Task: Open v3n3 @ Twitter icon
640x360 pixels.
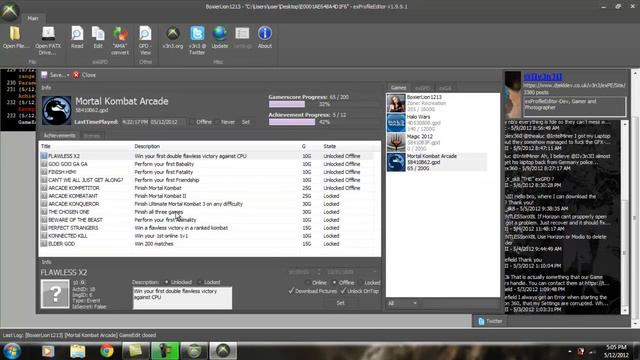Action: point(197,33)
